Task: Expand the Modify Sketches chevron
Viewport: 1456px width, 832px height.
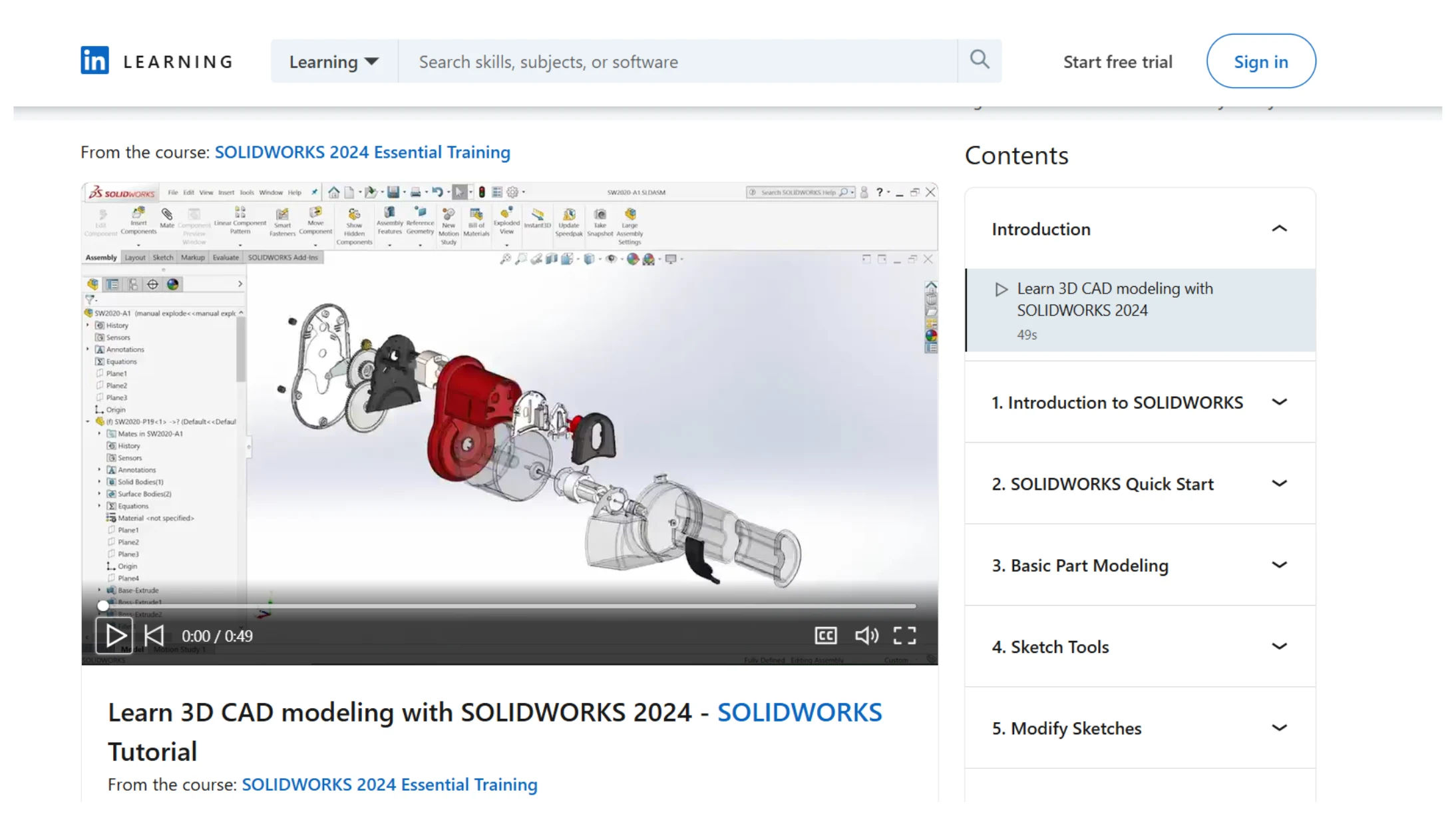Action: (x=1278, y=728)
